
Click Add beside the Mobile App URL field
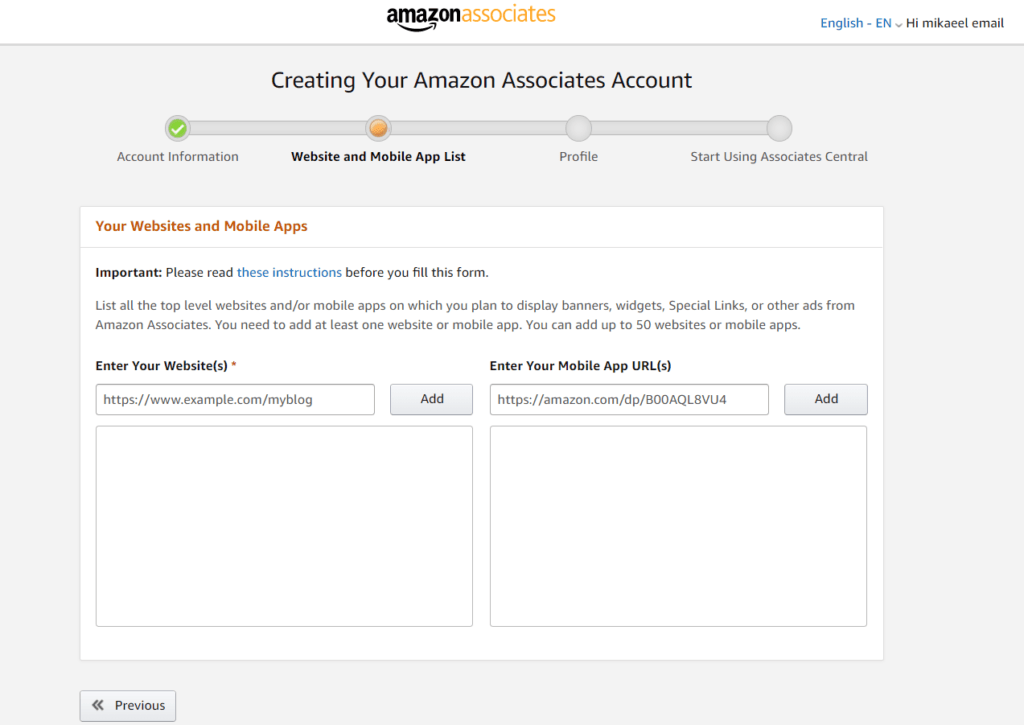coord(825,399)
